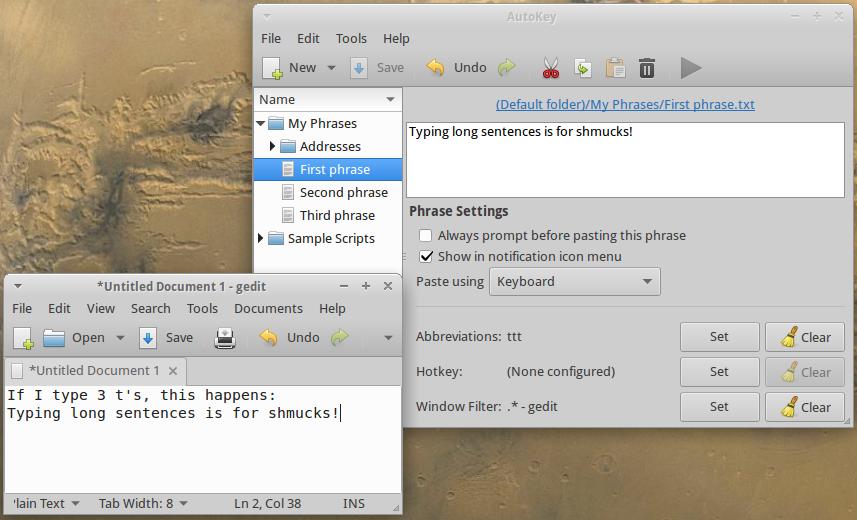Viewport: 857px width, 520px height.
Task: Click the scissors Cut icon in AutoKey
Action: click(550, 68)
